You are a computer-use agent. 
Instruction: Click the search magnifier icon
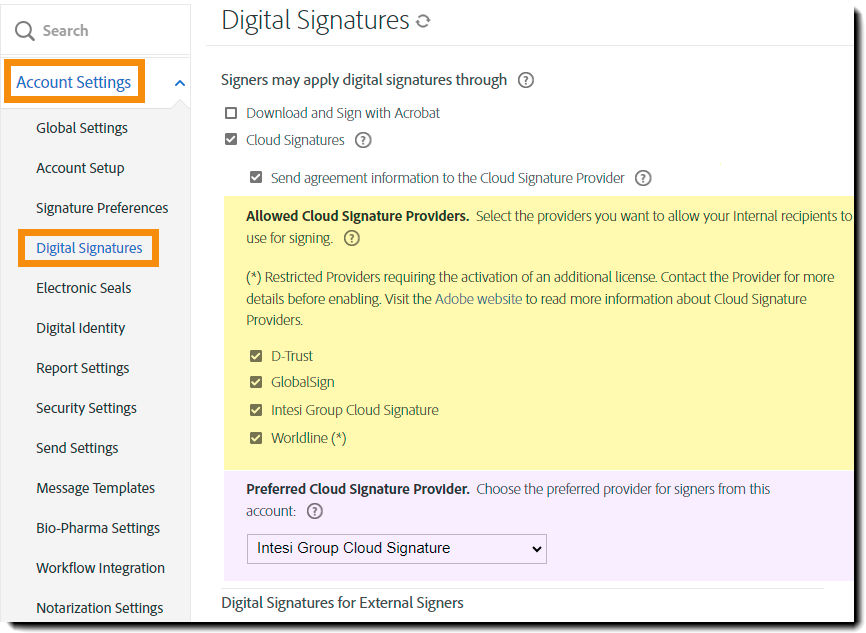pyautogui.click(x=24, y=30)
